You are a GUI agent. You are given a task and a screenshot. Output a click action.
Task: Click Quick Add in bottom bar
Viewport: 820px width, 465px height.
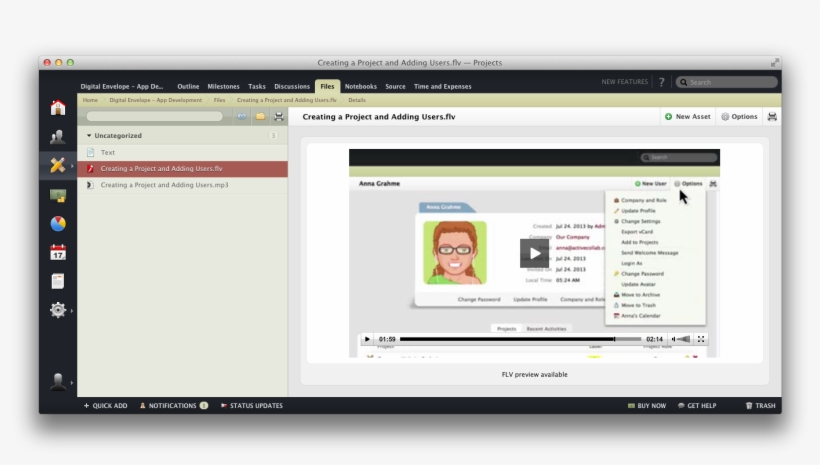pyautogui.click(x=105, y=405)
